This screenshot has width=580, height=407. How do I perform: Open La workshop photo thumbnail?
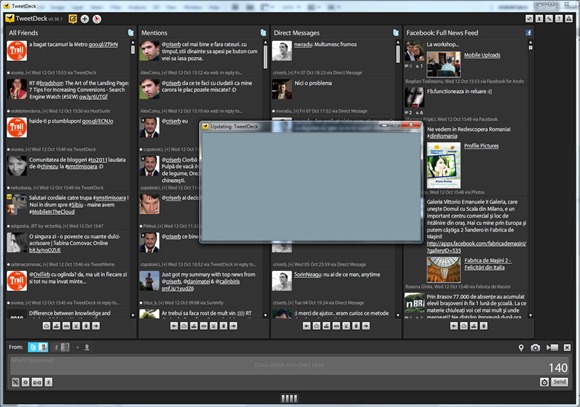click(x=444, y=64)
